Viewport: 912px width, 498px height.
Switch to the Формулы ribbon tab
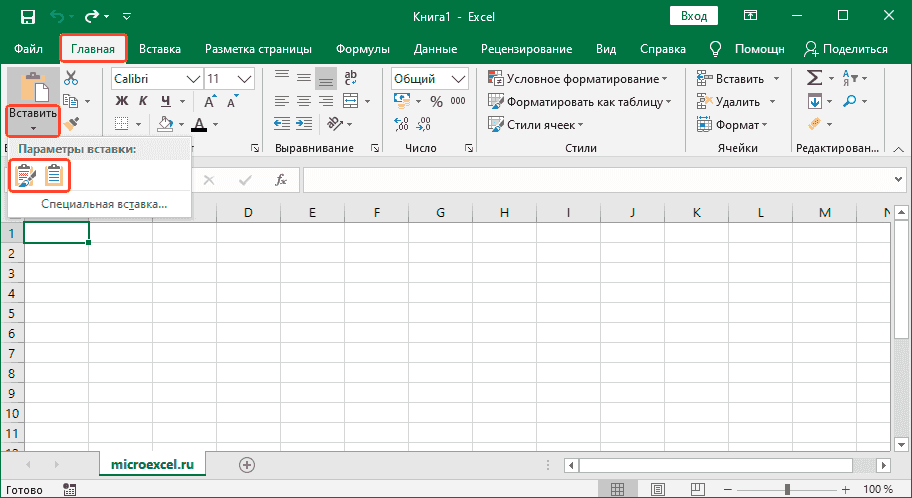click(x=363, y=48)
